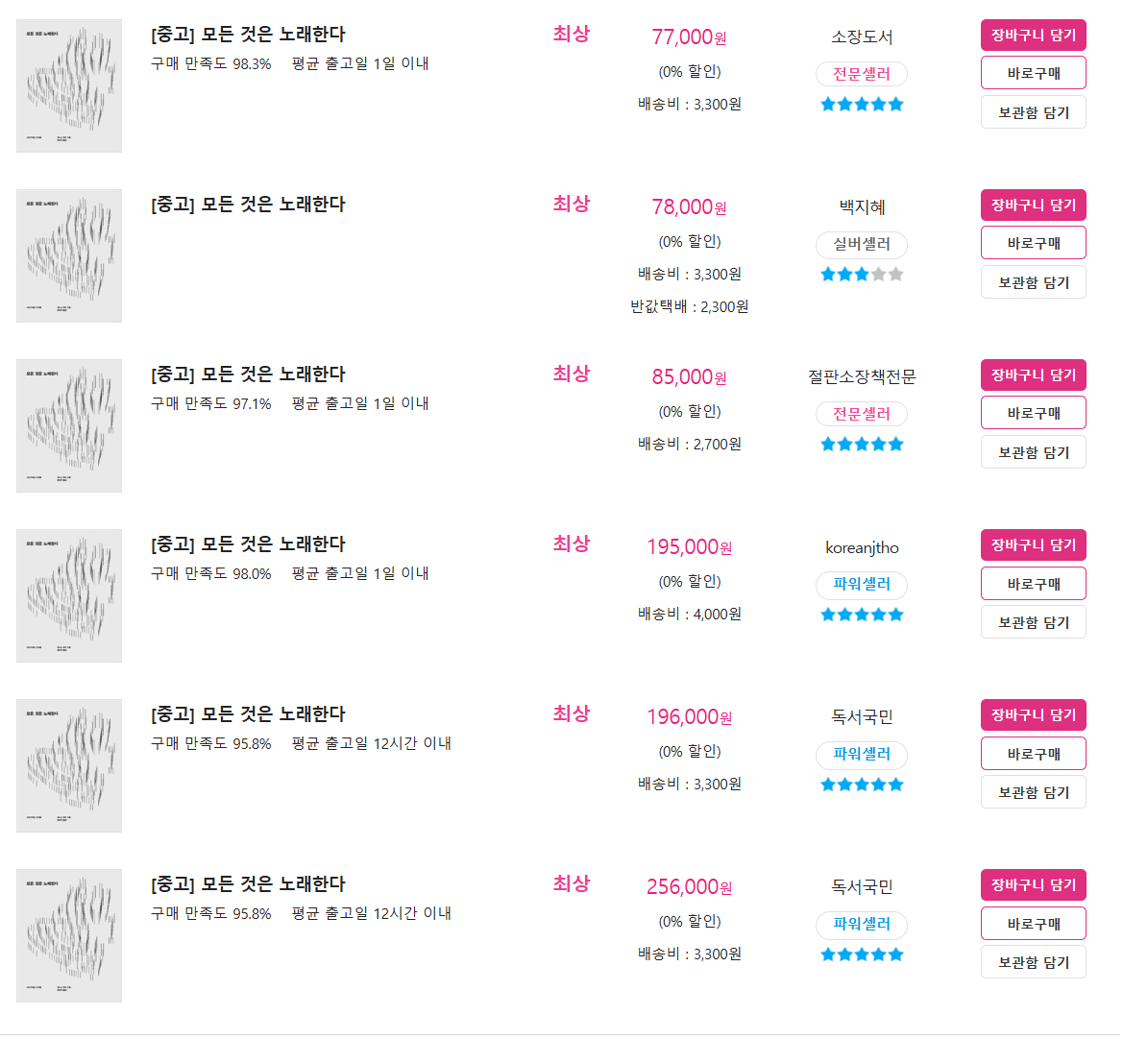Open the book title link for the 196,000원 listing
This screenshot has height=1039, width=1148.
[x=248, y=714]
